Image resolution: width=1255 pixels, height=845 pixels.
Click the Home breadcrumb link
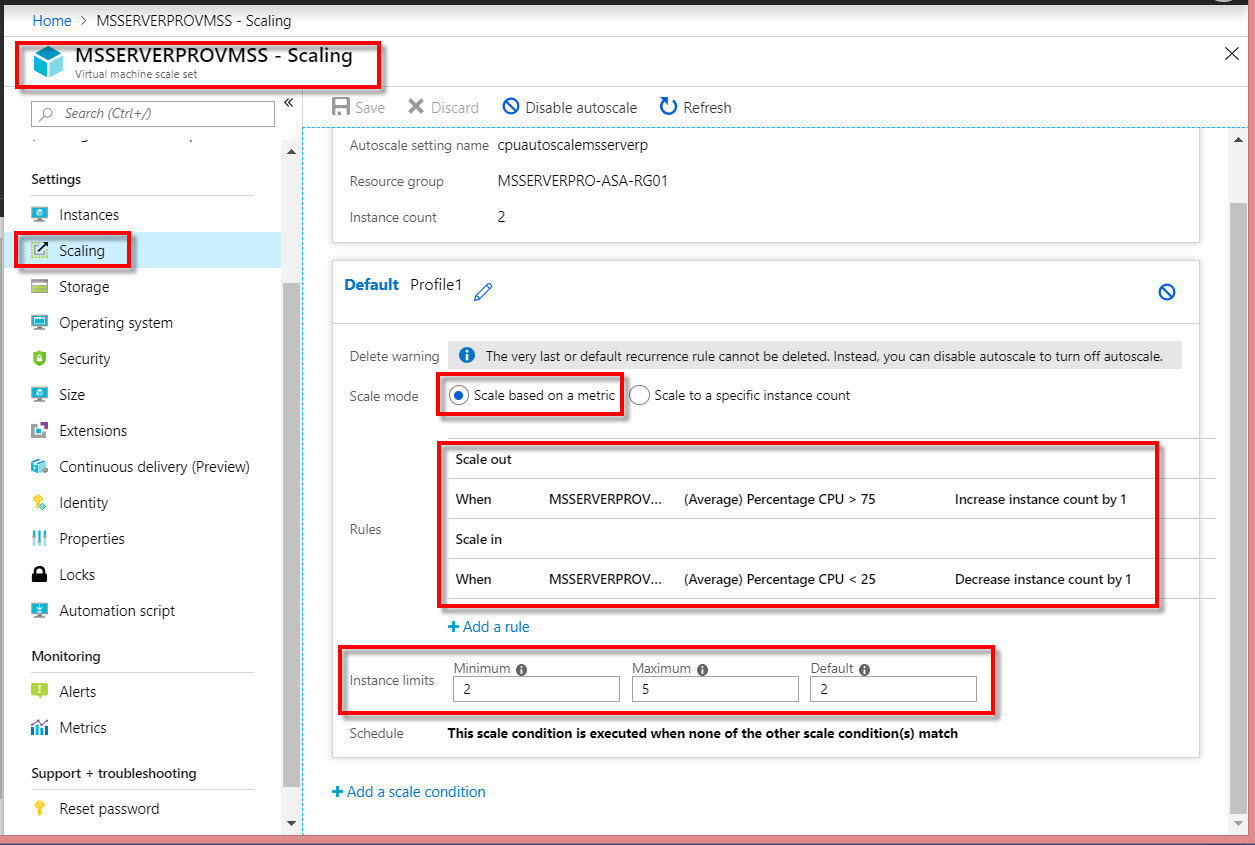(52, 20)
